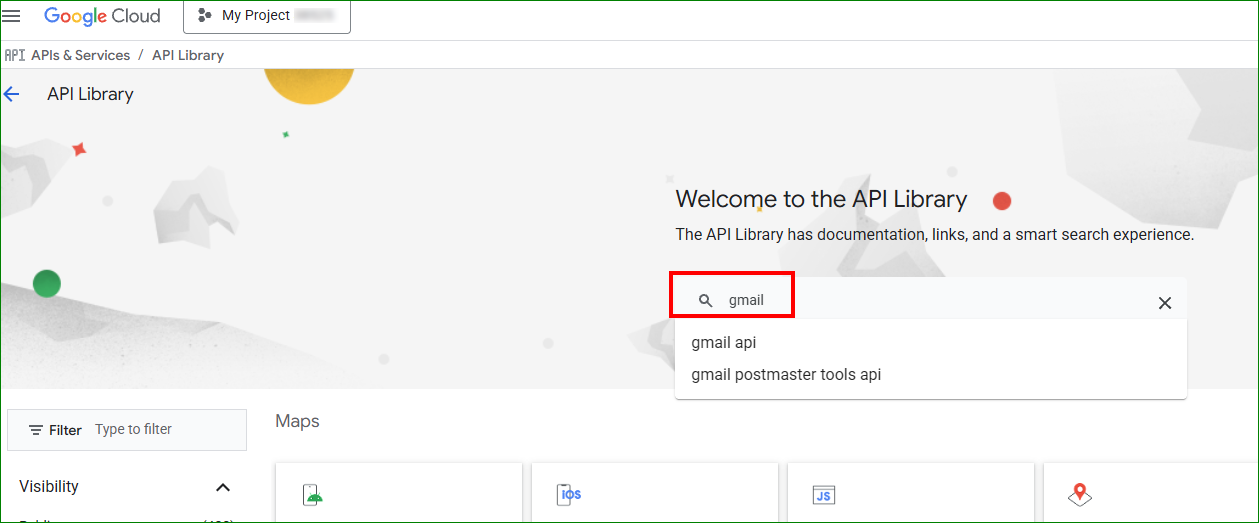
Task: Select the 'gmail api' suggestion
Action: tap(724, 342)
